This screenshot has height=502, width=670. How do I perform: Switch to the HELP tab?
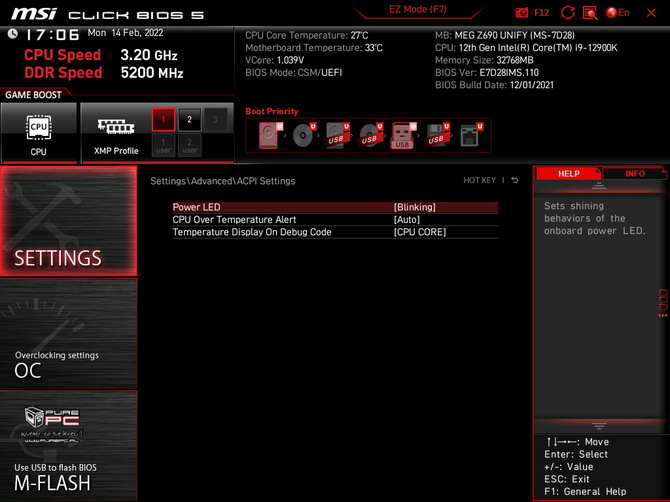click(x=568, y=174)
